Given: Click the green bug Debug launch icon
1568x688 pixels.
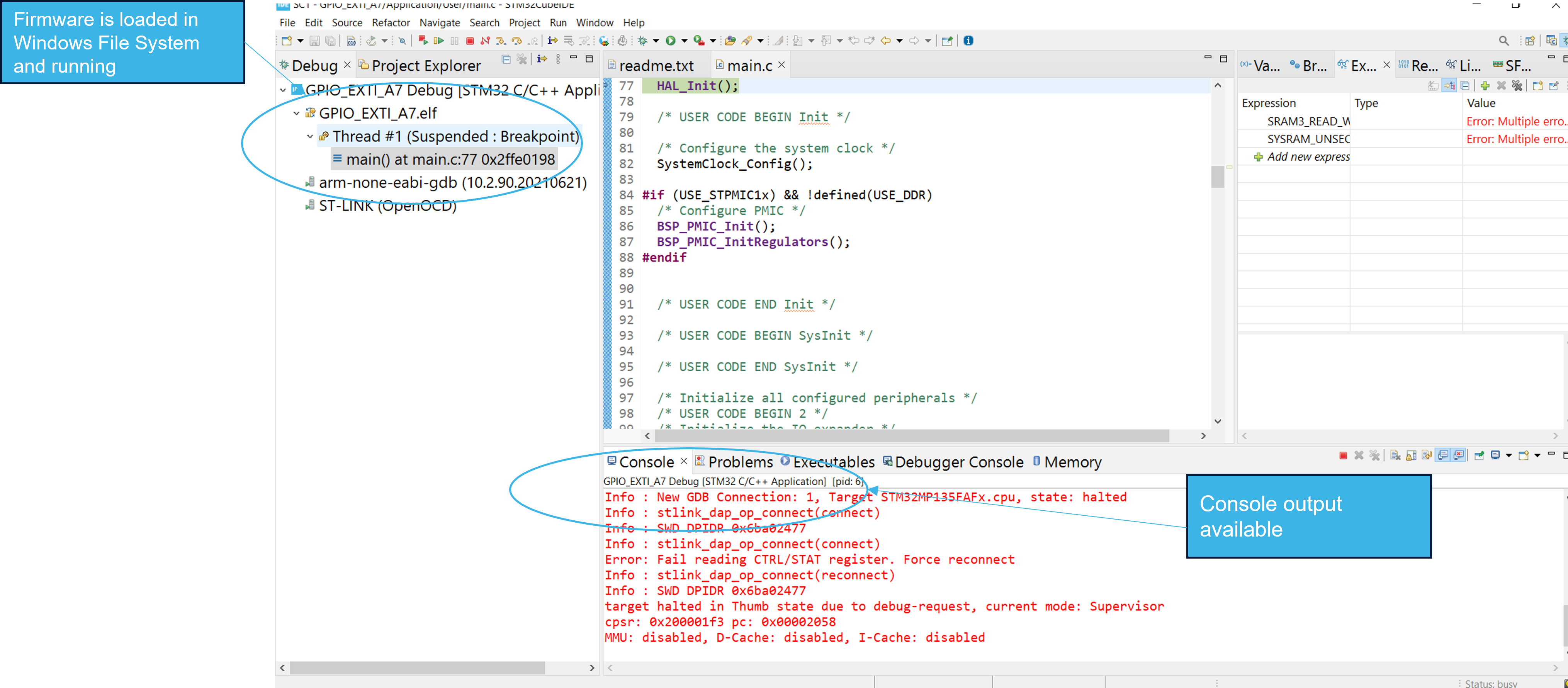Looking at the screenshot, I should (642, 41).
